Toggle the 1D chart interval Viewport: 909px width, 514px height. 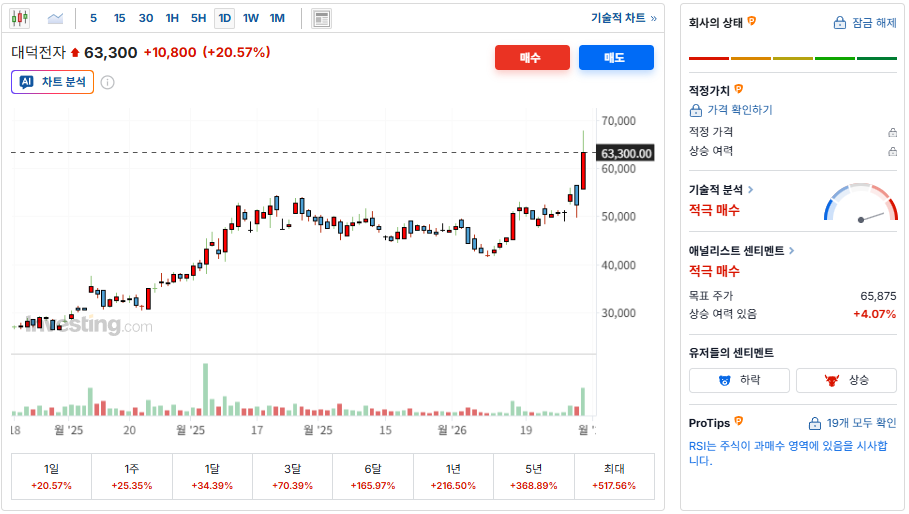(x=224, y=18)
